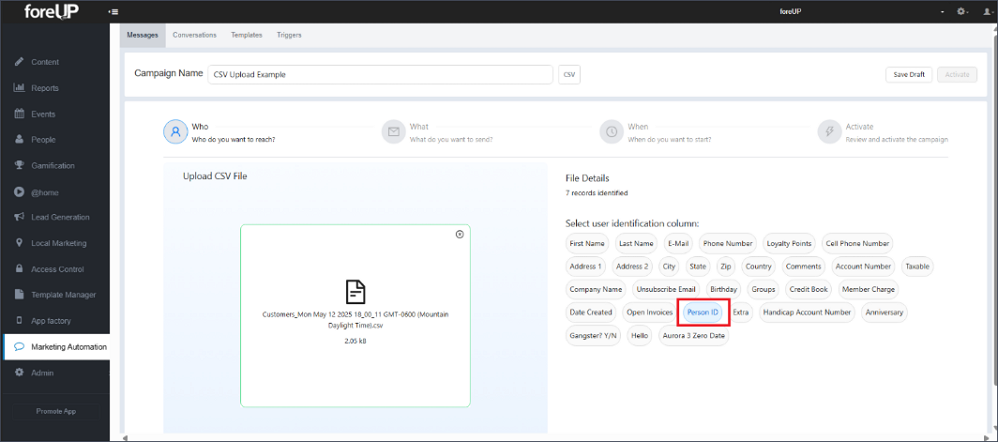
Task: Choose the State chip
Action: [x=698, y=266]
